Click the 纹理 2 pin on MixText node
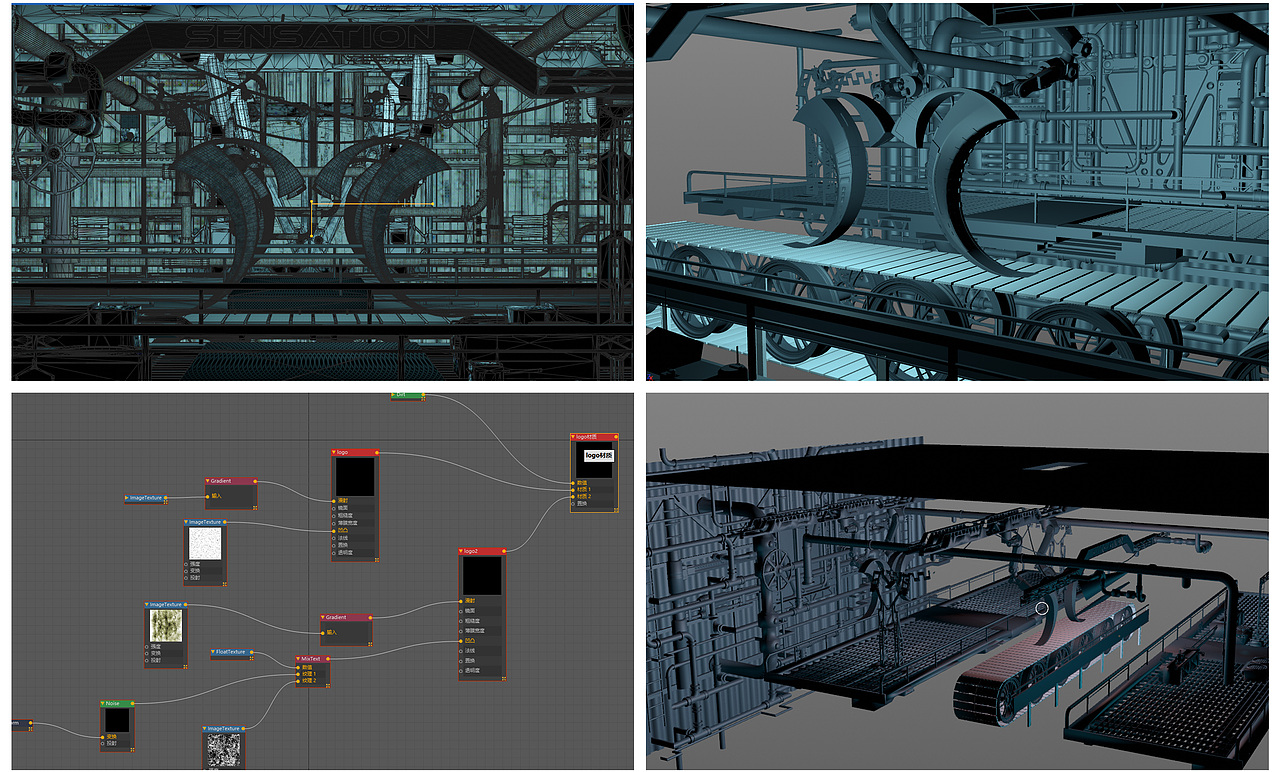Image resolution: width=1280 pixels, height=772 pixels. [x=298, y=681]
